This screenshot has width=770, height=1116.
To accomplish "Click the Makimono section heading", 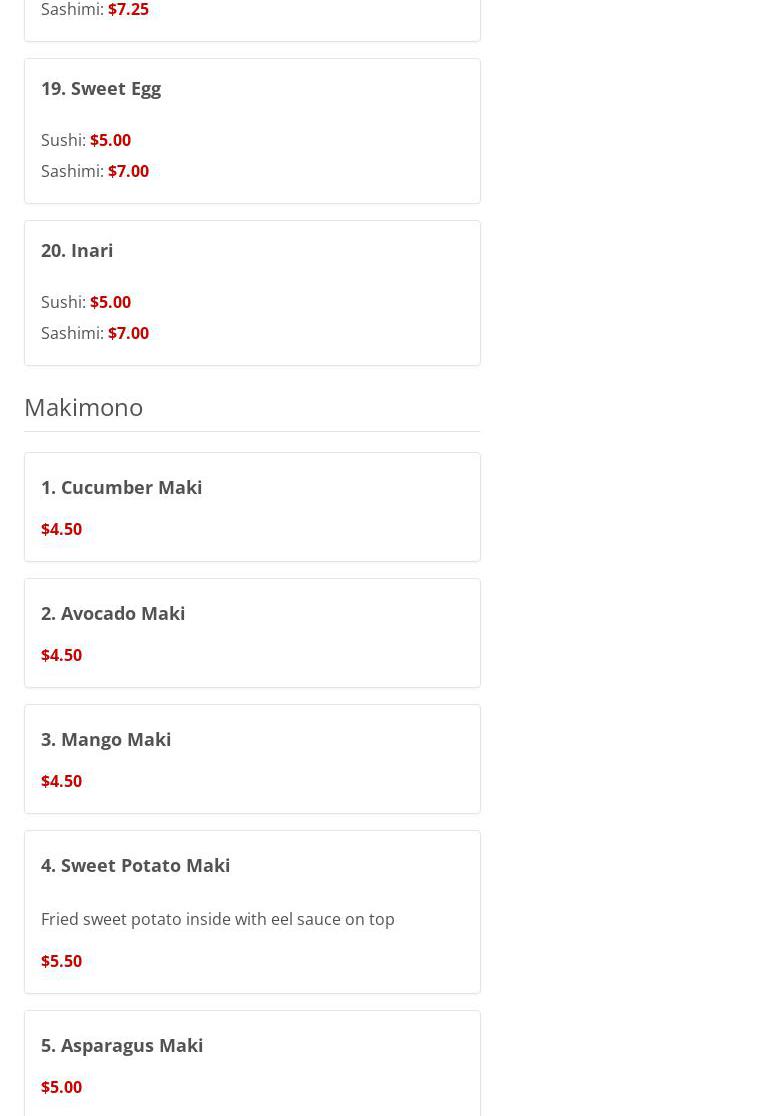I will [x=84, y=408].
